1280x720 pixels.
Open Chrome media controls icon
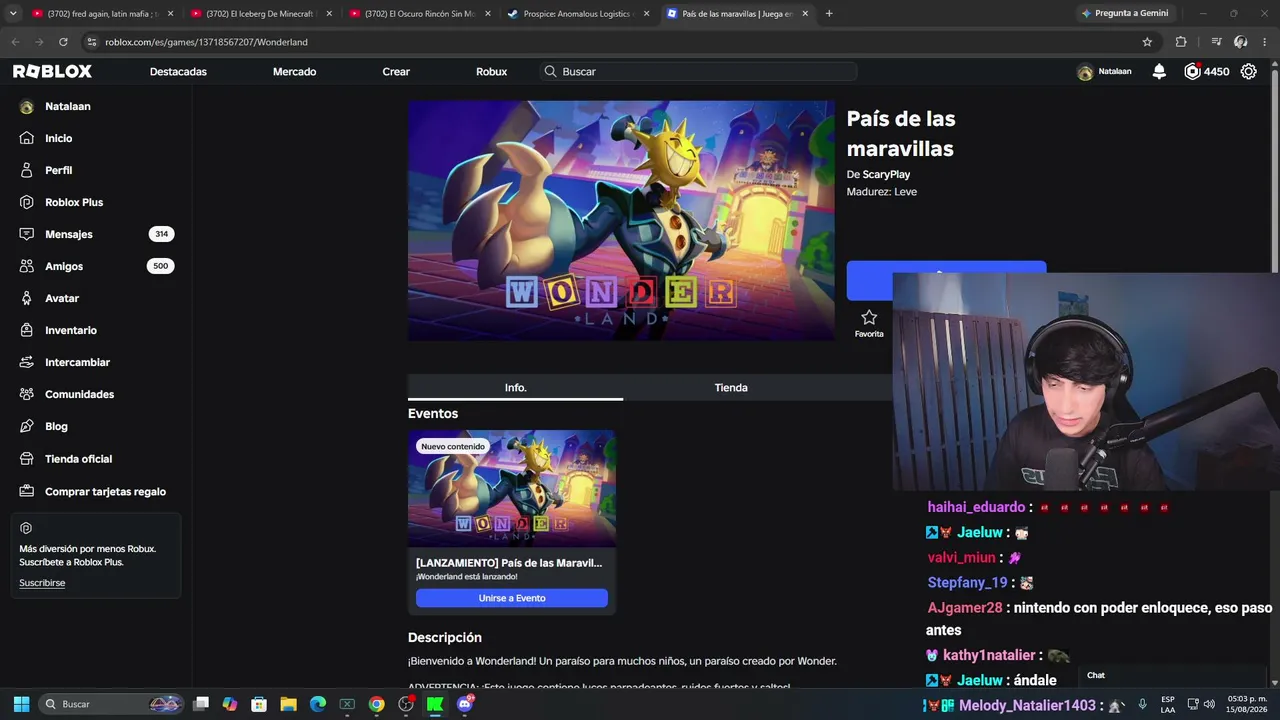coord(1216,42)
